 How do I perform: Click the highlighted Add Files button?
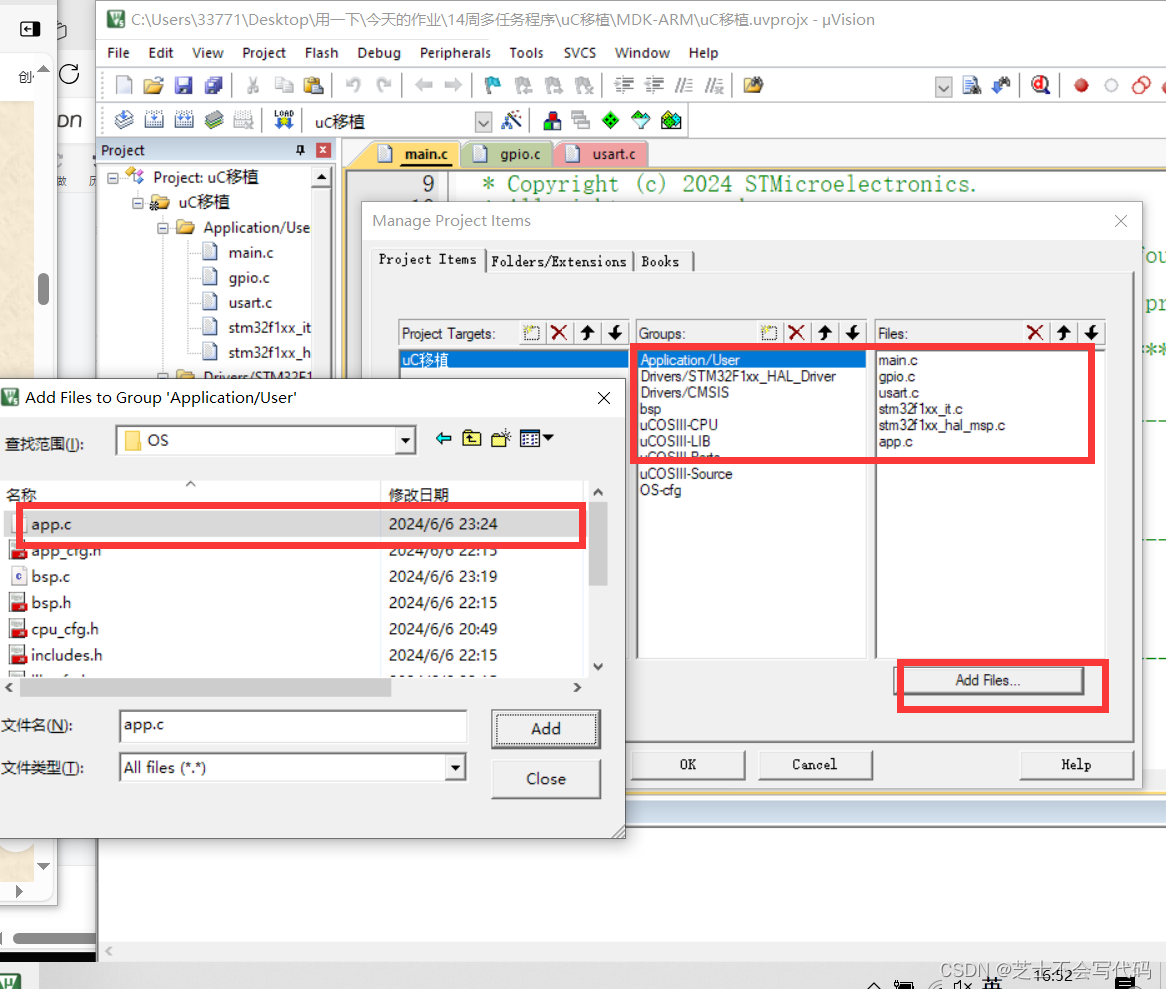990,680
